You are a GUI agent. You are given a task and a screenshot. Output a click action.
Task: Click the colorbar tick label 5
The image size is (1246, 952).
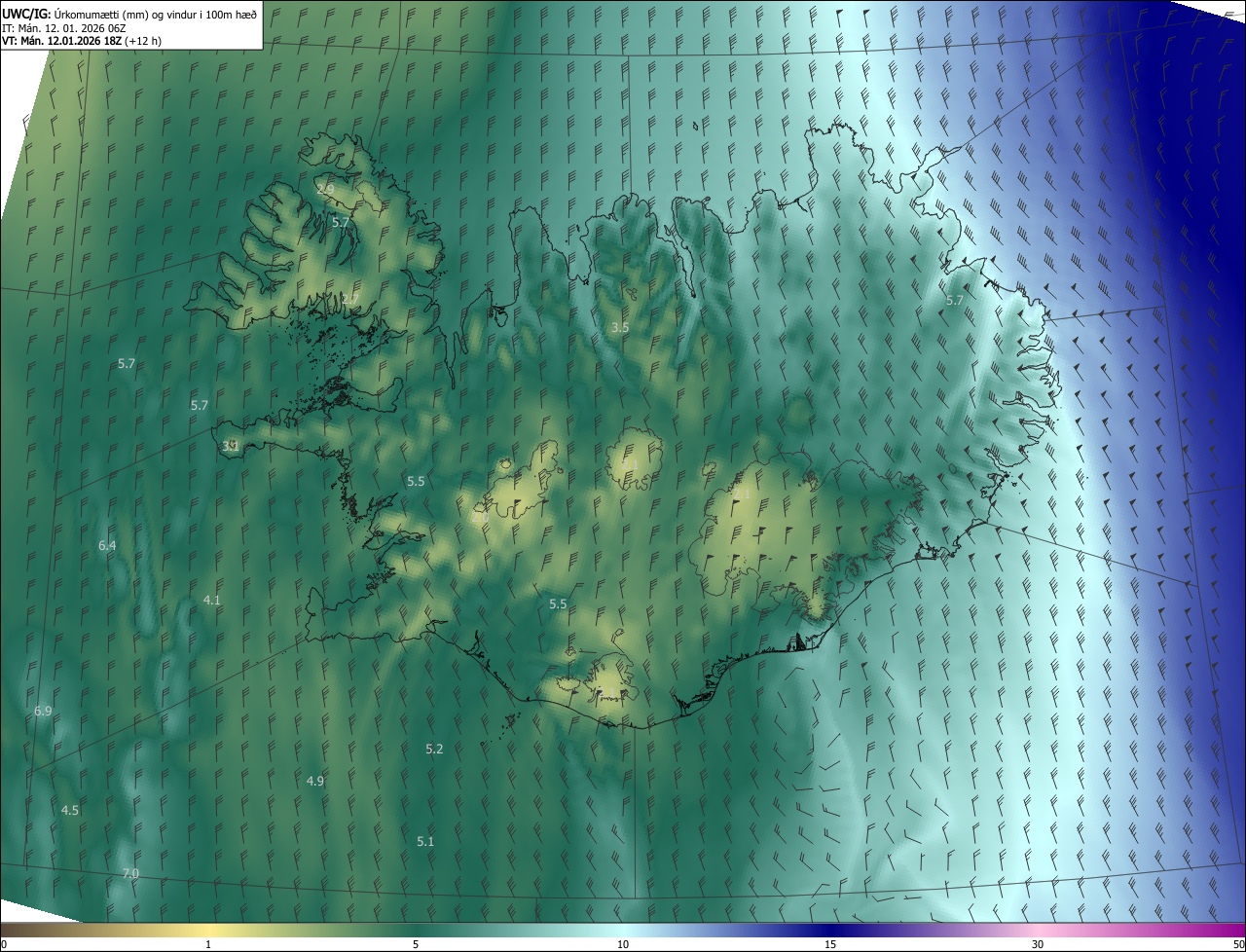[x=416, y=944]
